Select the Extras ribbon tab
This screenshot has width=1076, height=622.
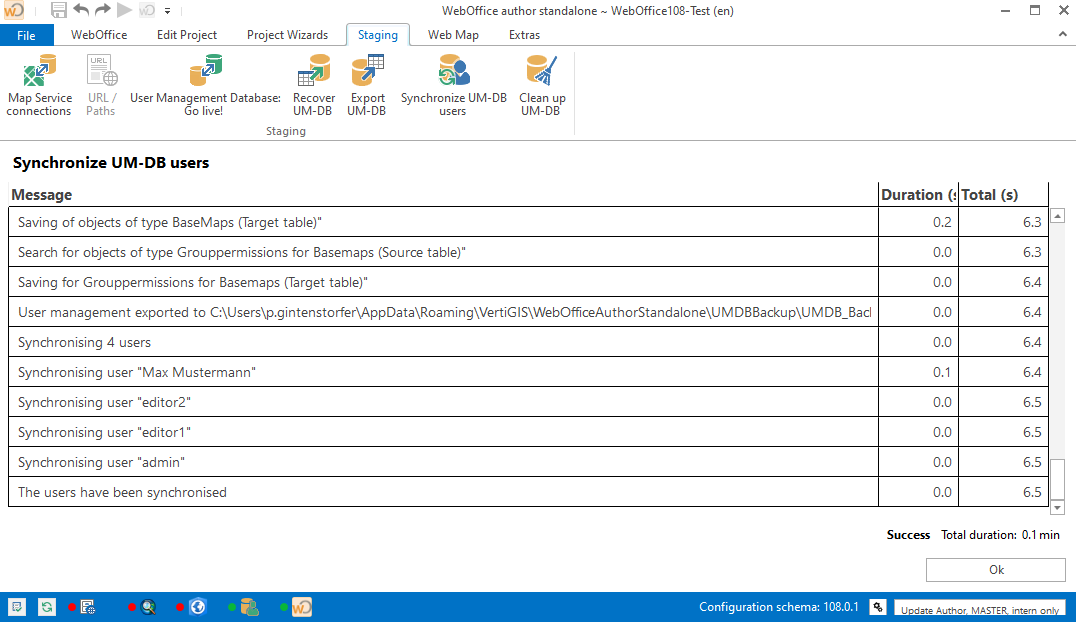coord(524,34)
